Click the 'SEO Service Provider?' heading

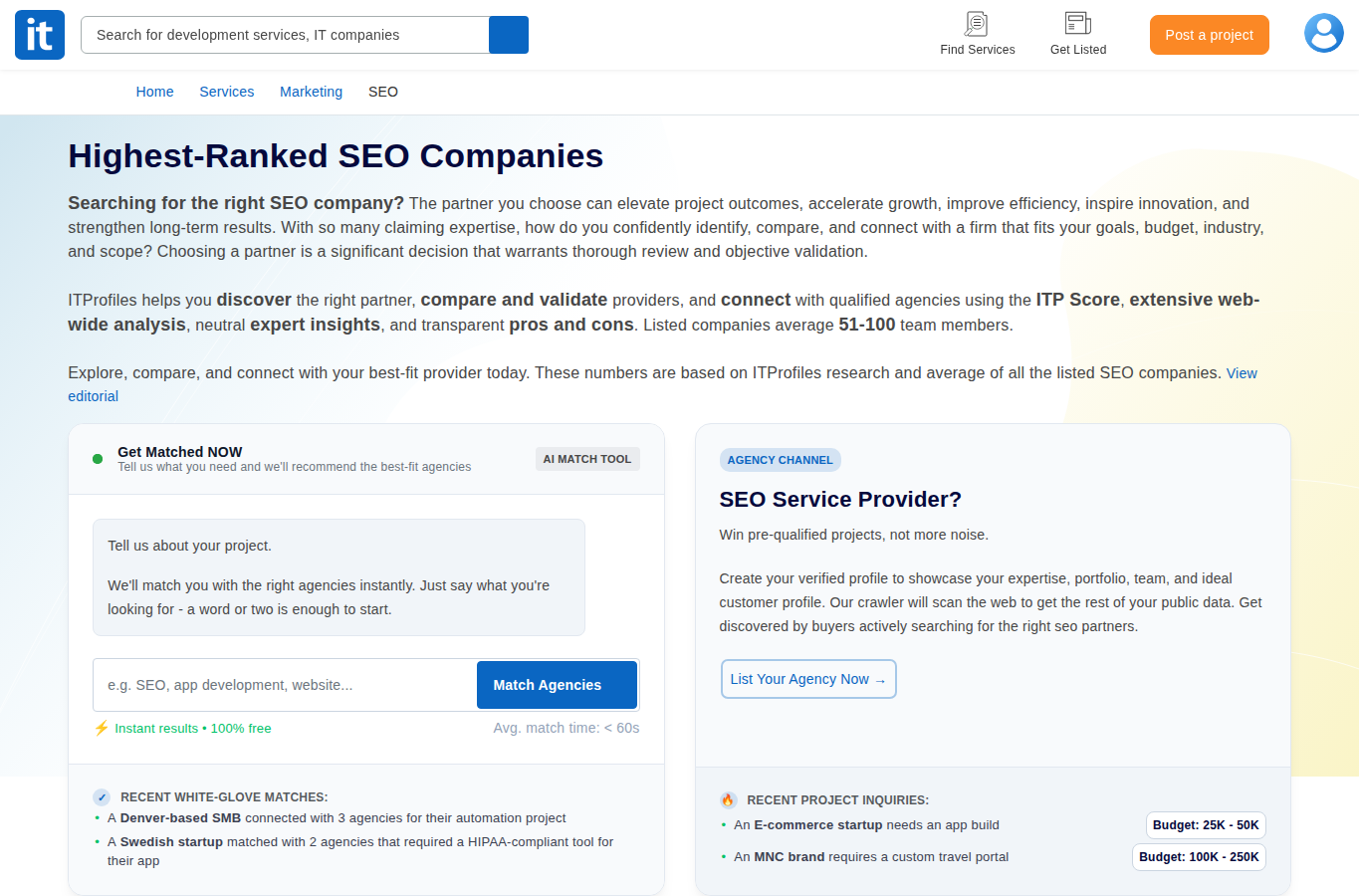pyautogui.click(x=840, y=500)
